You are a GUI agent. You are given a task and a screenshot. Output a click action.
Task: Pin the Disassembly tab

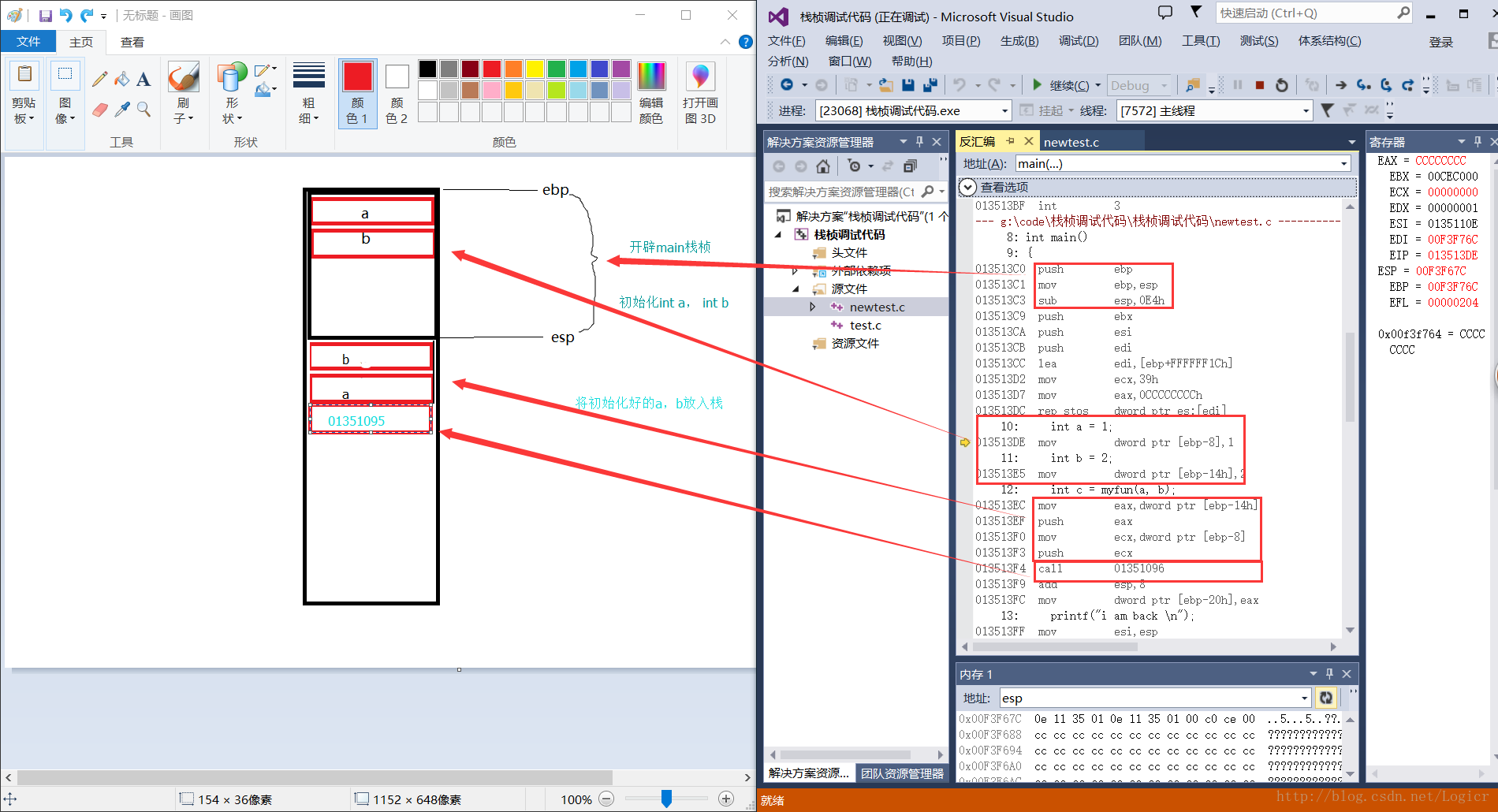pos(1010,141)
